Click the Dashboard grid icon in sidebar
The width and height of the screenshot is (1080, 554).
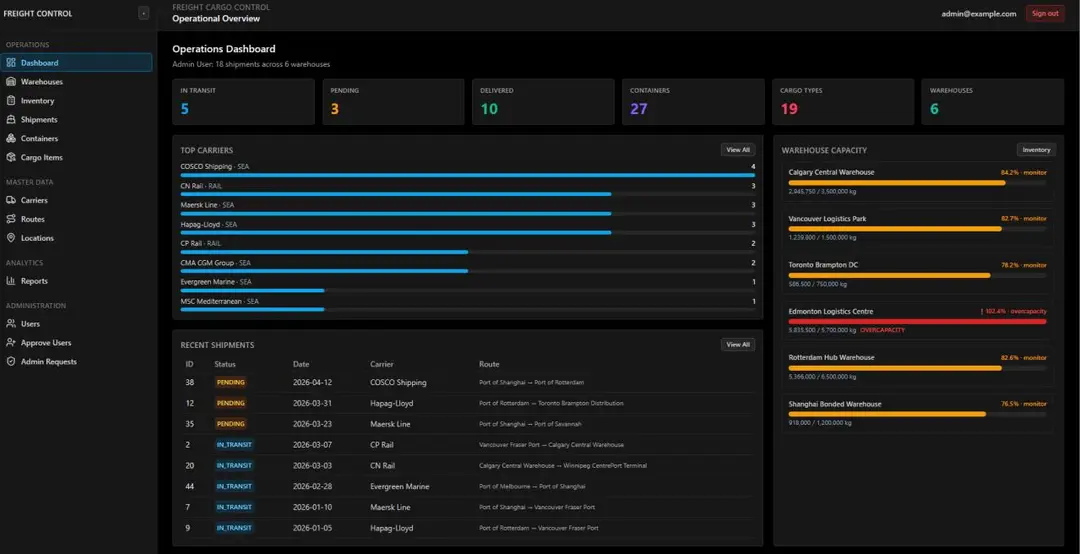[11, 63]
